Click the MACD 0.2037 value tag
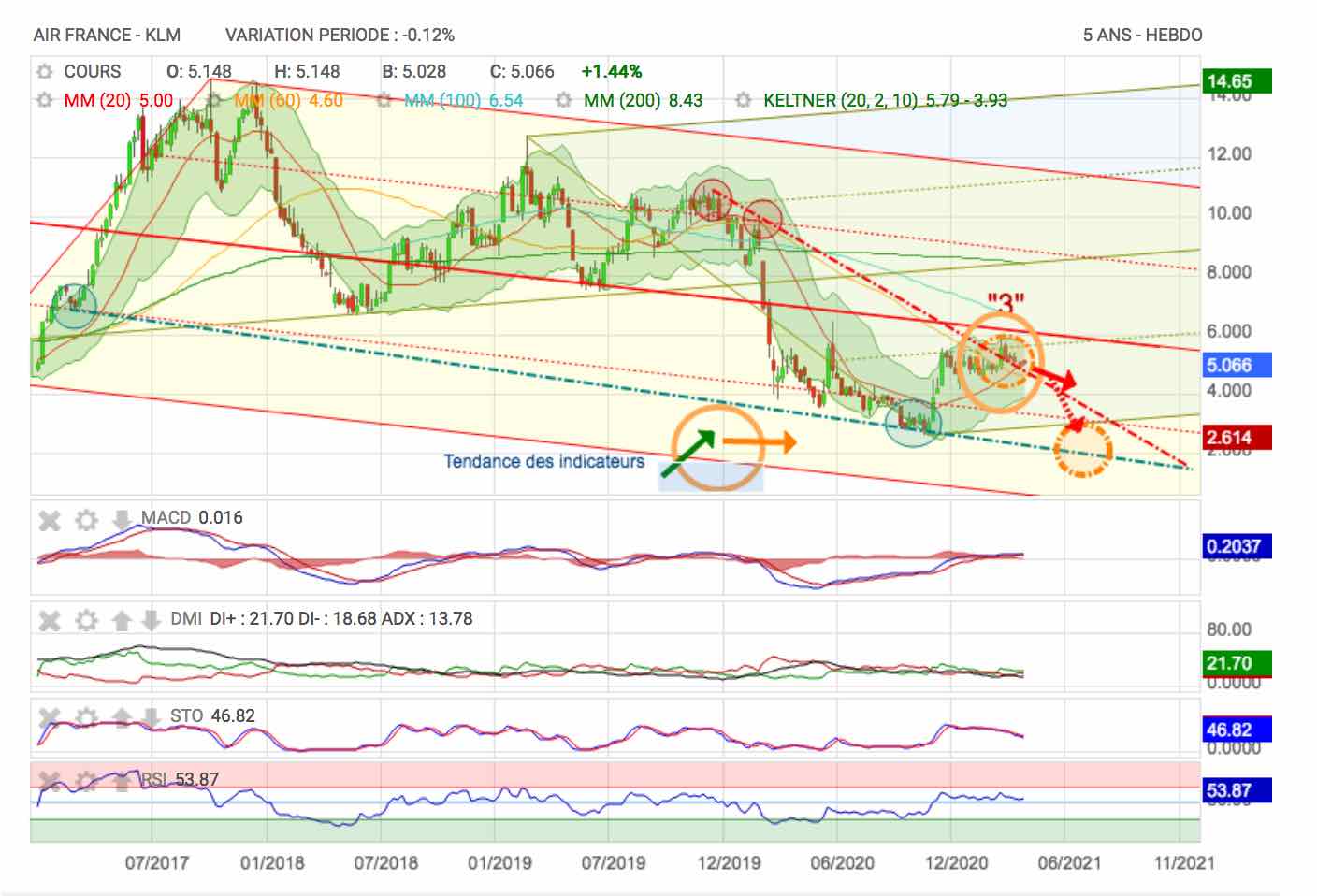 [x=1236, y=546]
